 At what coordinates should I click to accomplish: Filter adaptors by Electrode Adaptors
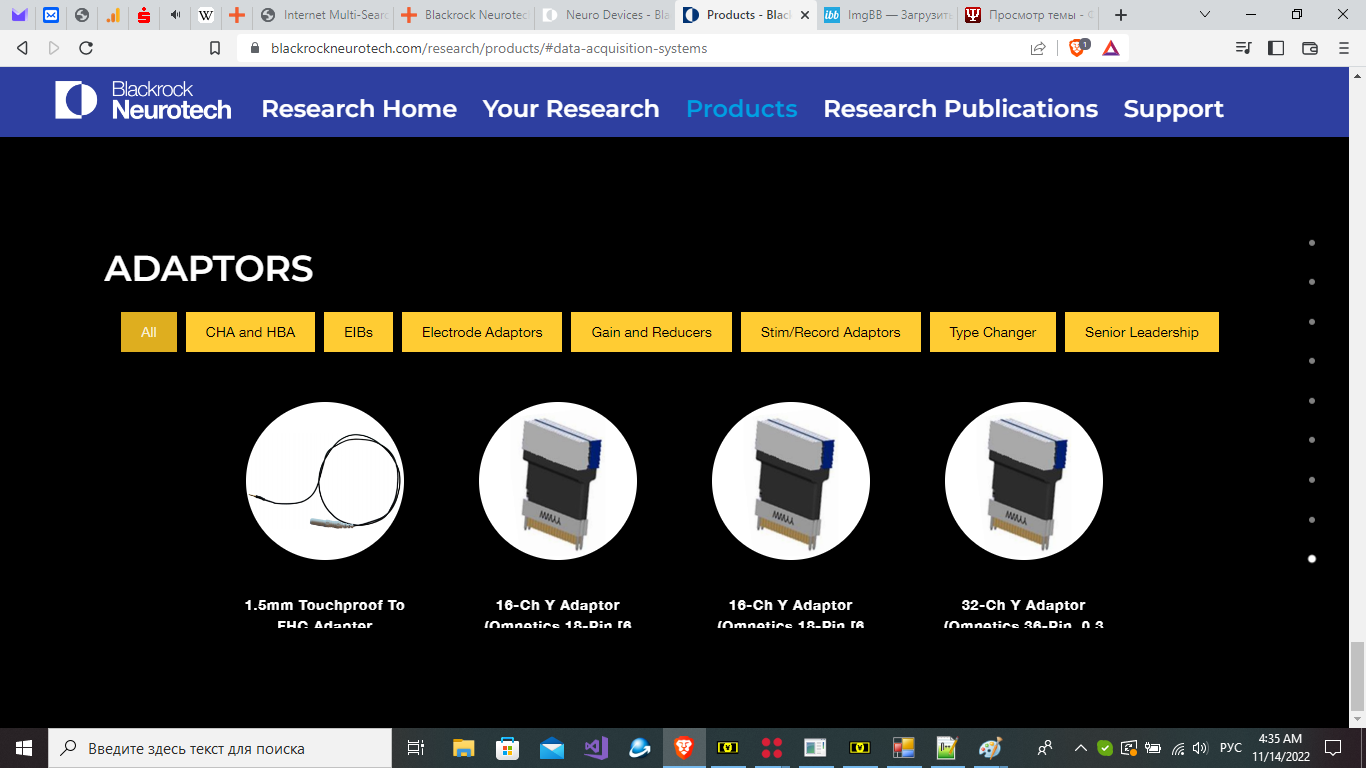tap(482, 332)
